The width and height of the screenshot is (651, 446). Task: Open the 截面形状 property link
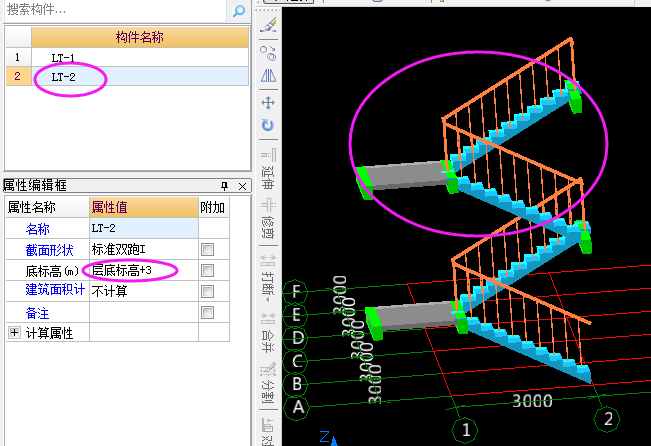click(x=49, y=250)
